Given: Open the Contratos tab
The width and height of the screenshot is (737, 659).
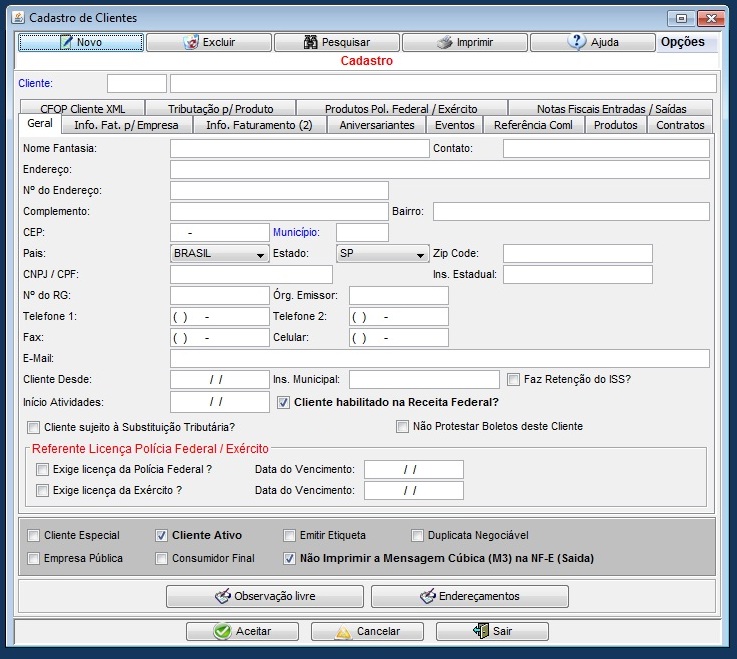Looking at the screenshot, I should pos(680,125).
